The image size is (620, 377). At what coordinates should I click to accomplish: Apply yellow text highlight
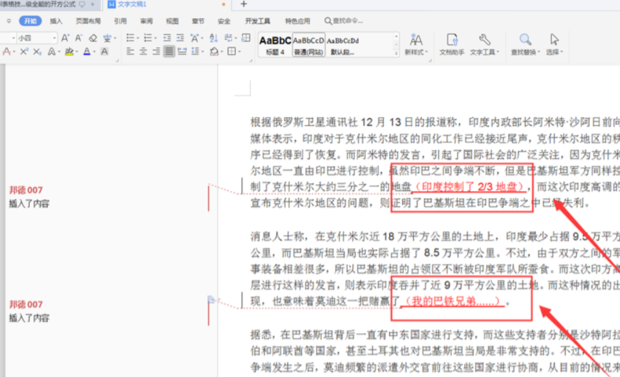(69, 51)
